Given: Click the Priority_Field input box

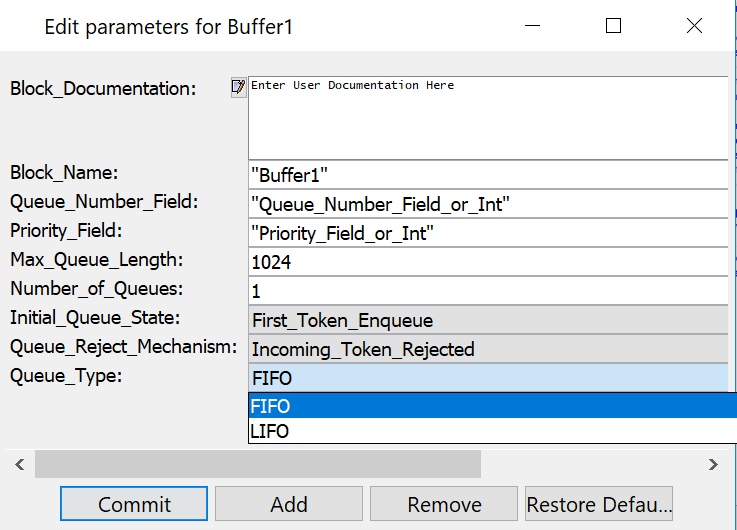Looking at the screenshot, I should [487, 233].
